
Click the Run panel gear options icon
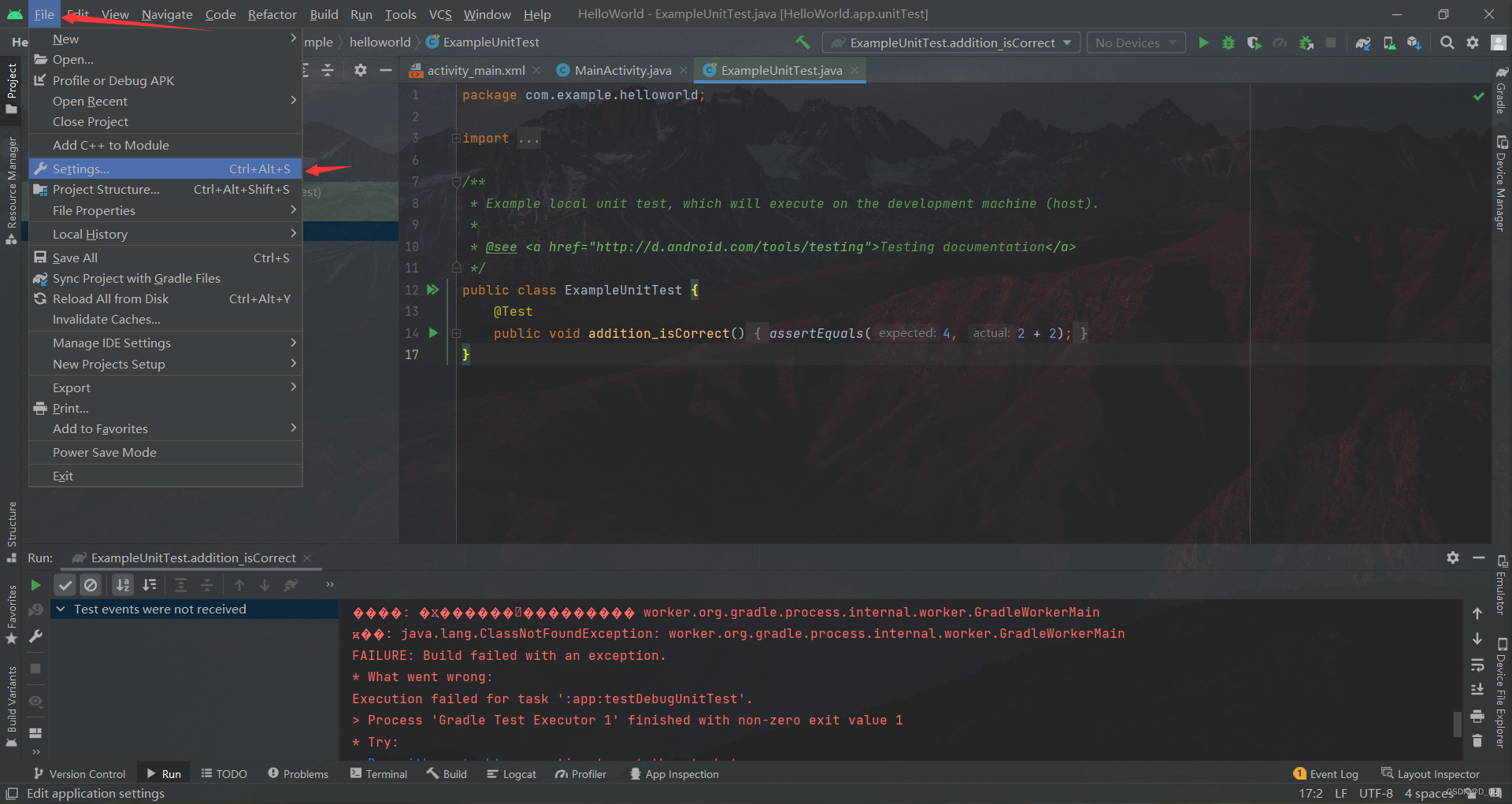(1453, 558)
